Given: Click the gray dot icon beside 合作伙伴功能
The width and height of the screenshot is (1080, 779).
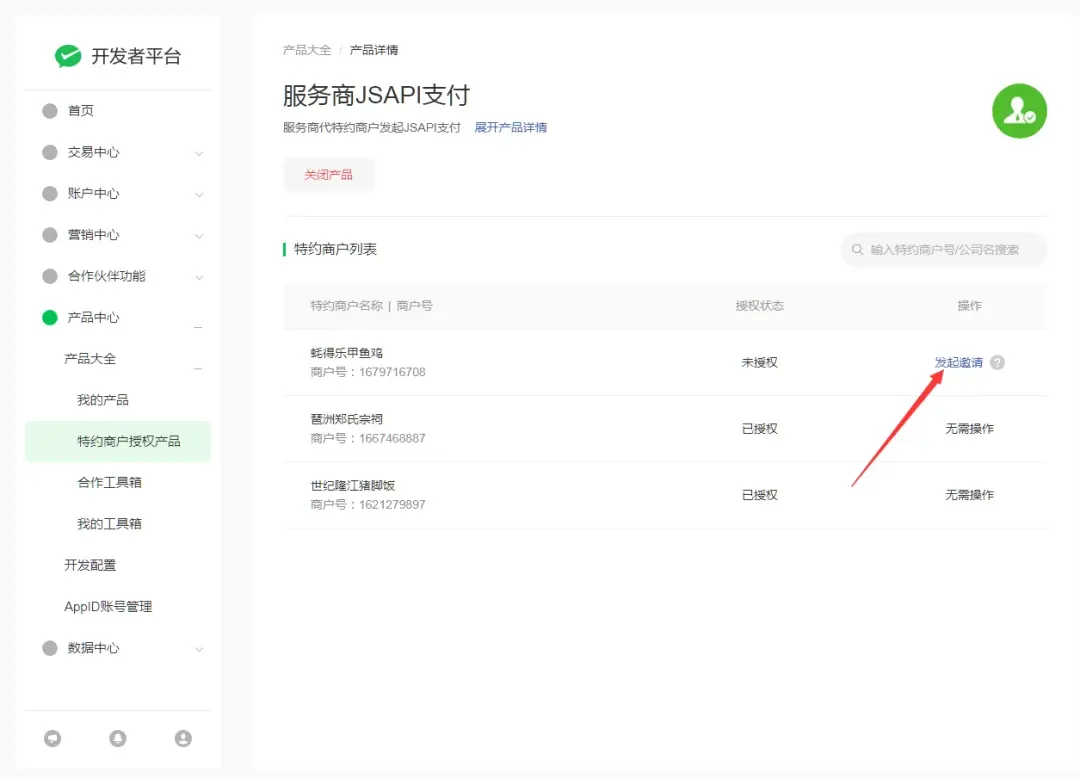Looking at the screenshot, I should (50, 276).
